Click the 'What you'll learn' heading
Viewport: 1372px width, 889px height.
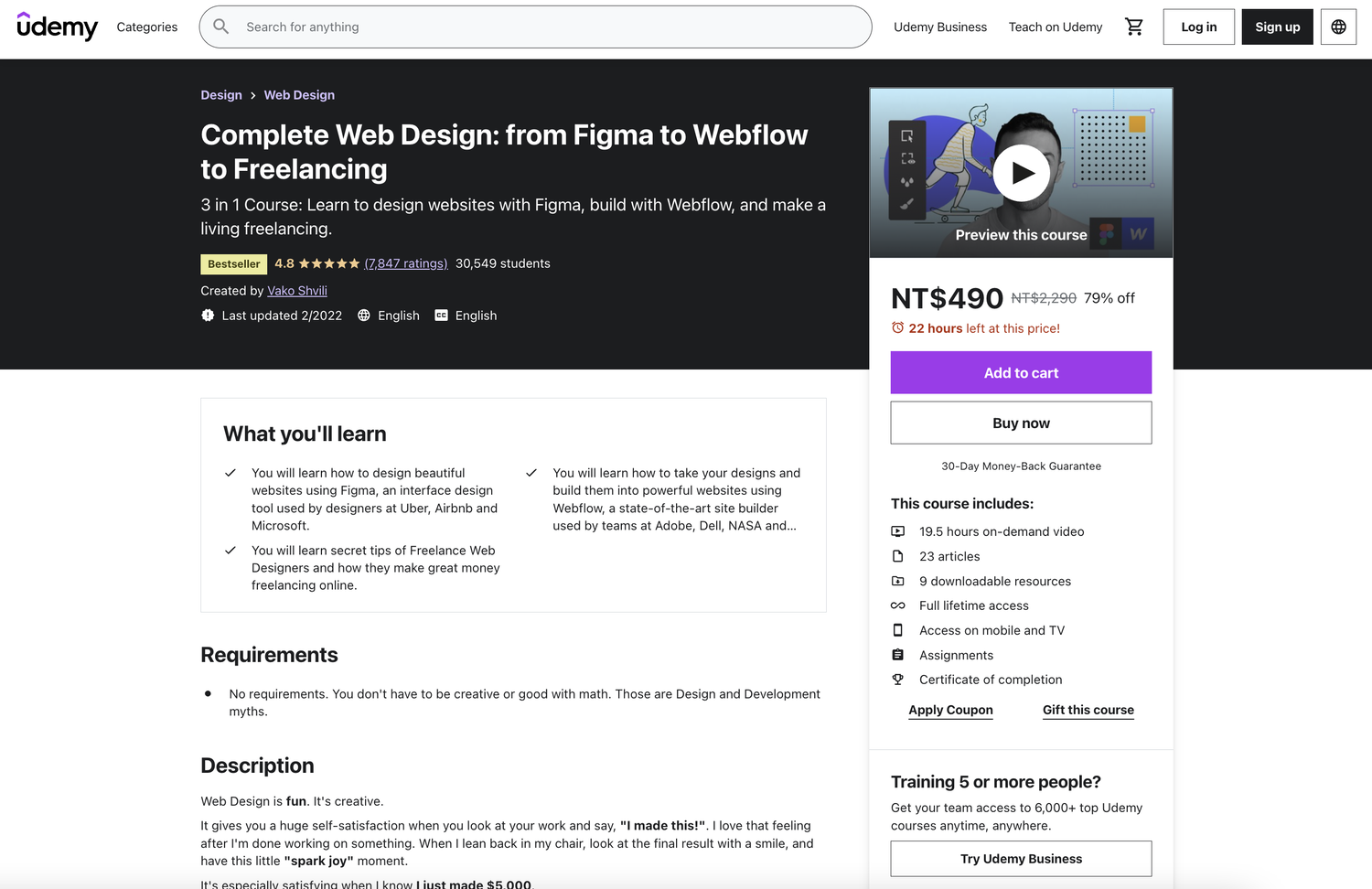(305, 434)
